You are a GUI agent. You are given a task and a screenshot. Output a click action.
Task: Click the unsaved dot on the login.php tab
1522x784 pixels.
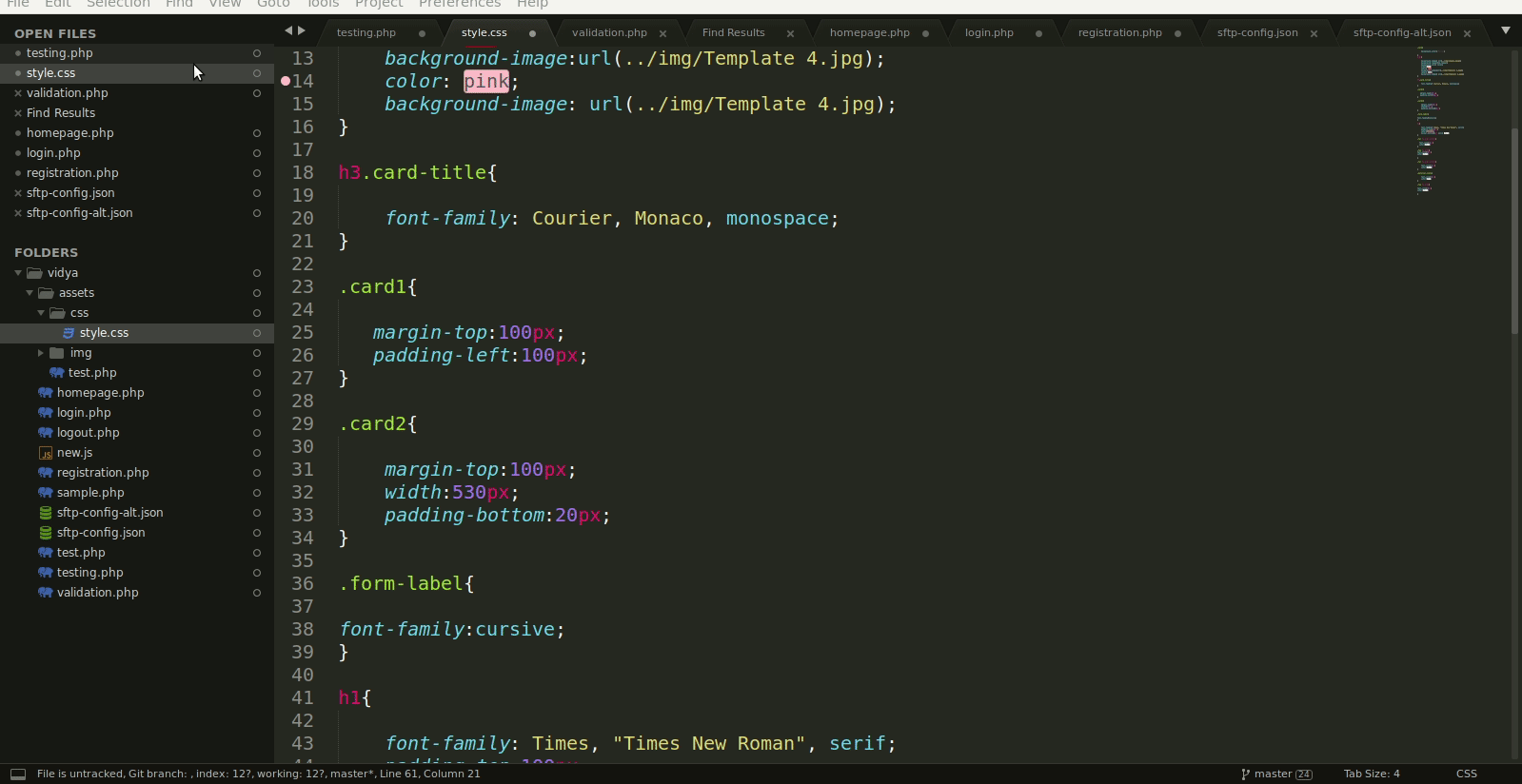click(1038, 33)
